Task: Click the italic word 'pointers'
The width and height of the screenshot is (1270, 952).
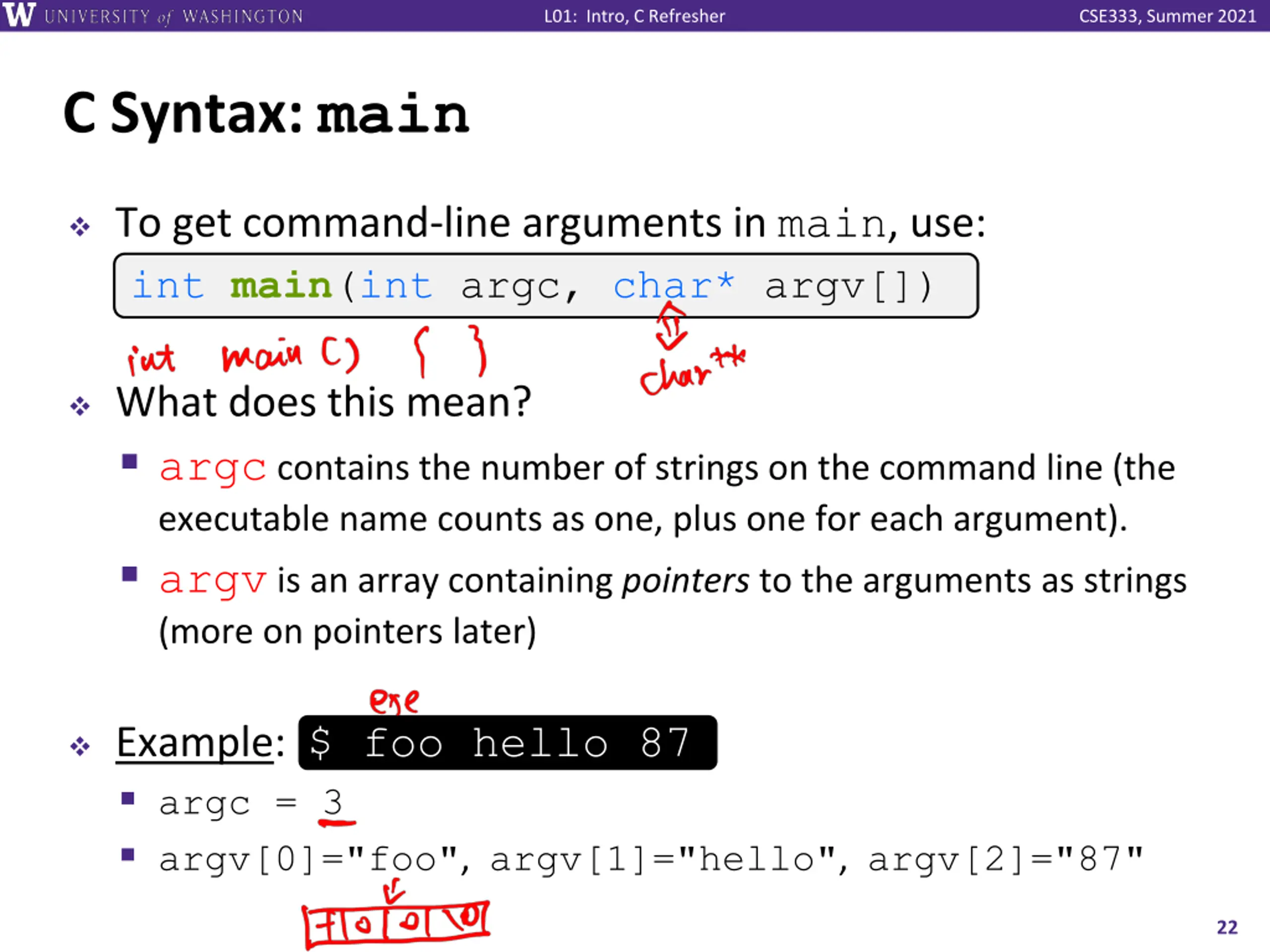Action: coord(686,581)
